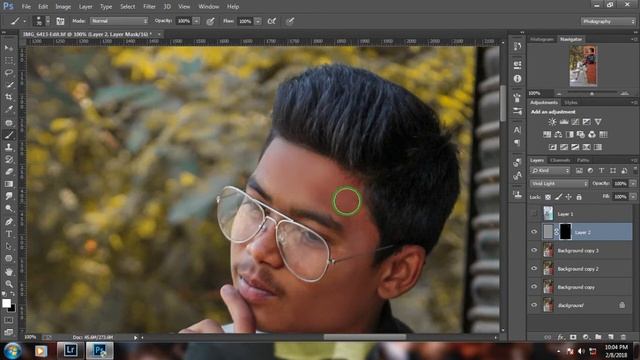
Task: Click the volume icon in system tray
Action: point(581,351)
